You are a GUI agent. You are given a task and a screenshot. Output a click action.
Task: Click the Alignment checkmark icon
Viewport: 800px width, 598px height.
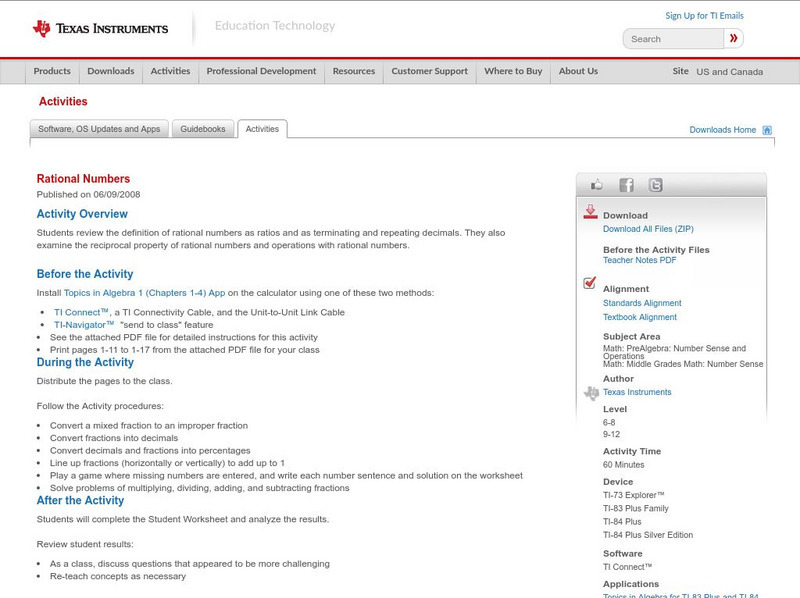[589, 283]
